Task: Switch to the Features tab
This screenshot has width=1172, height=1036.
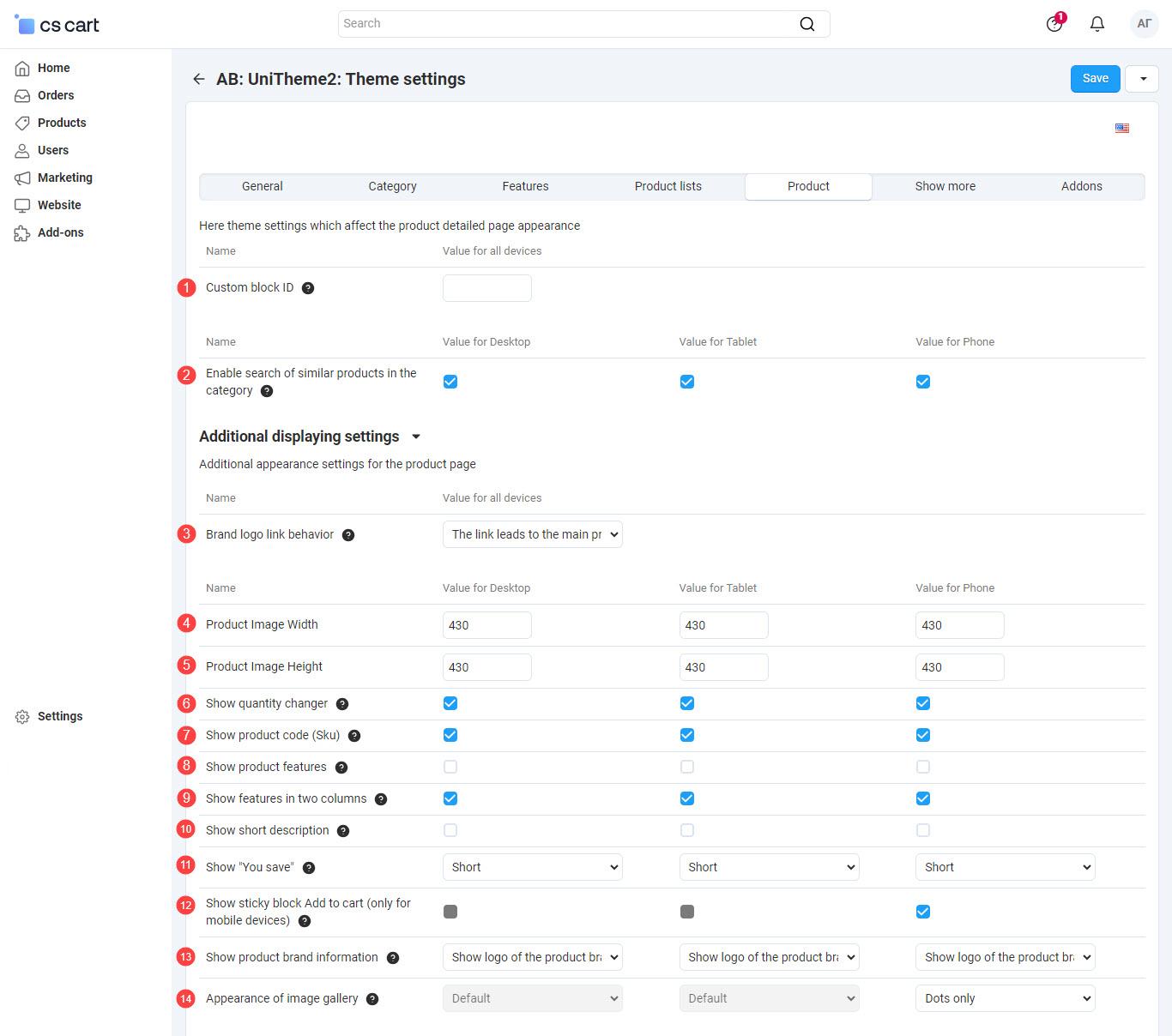Action: point(525,186)
